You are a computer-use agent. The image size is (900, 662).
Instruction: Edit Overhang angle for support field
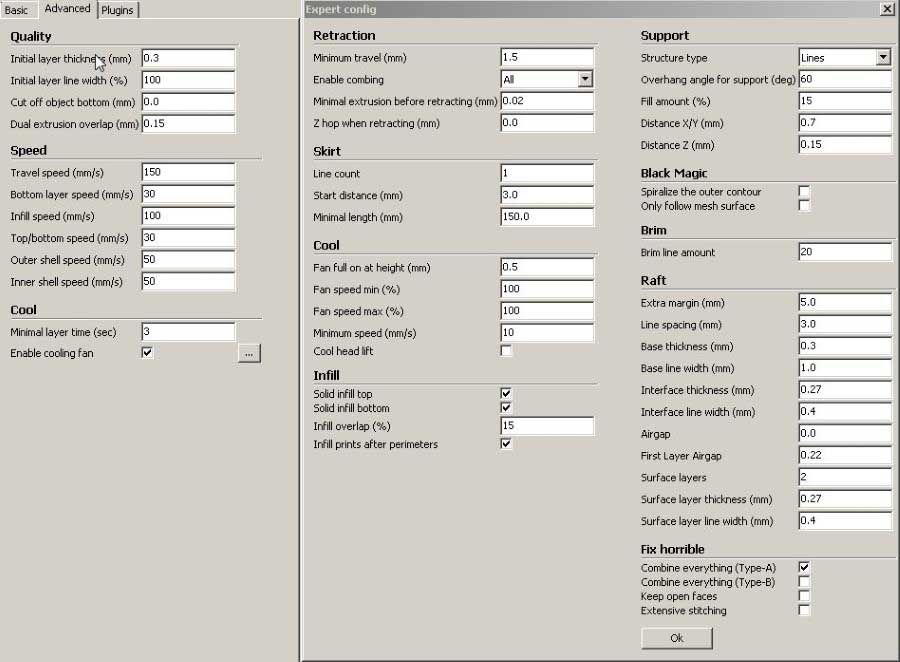845,79
